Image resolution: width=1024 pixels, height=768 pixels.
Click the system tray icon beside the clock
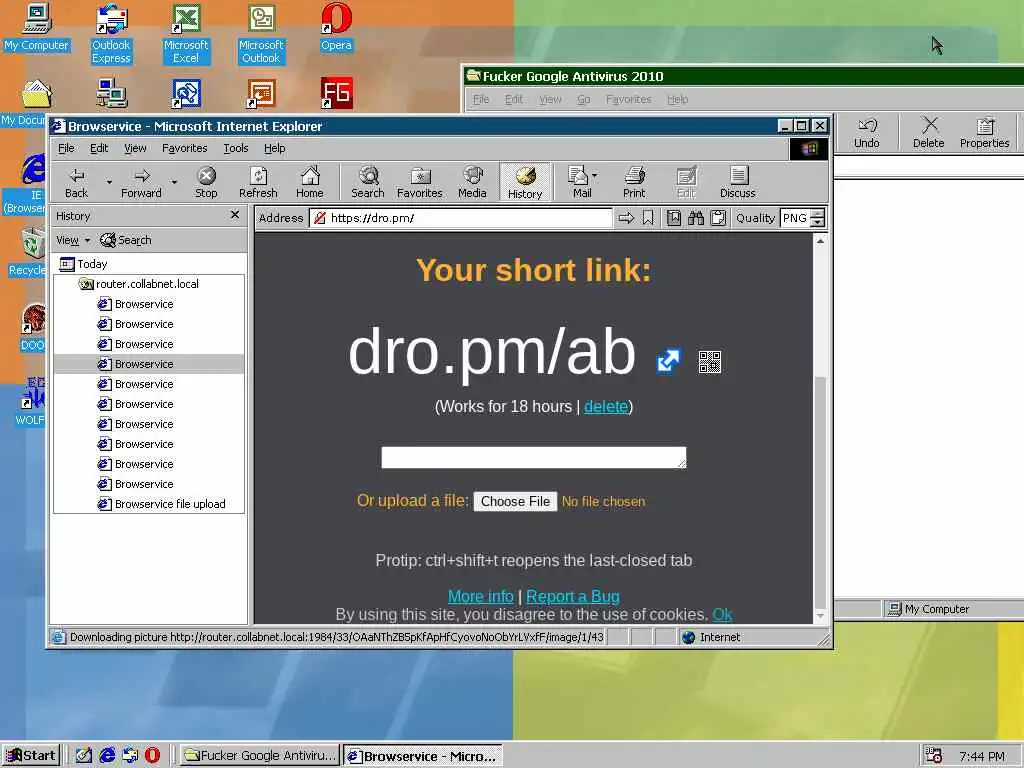point(934,756)
